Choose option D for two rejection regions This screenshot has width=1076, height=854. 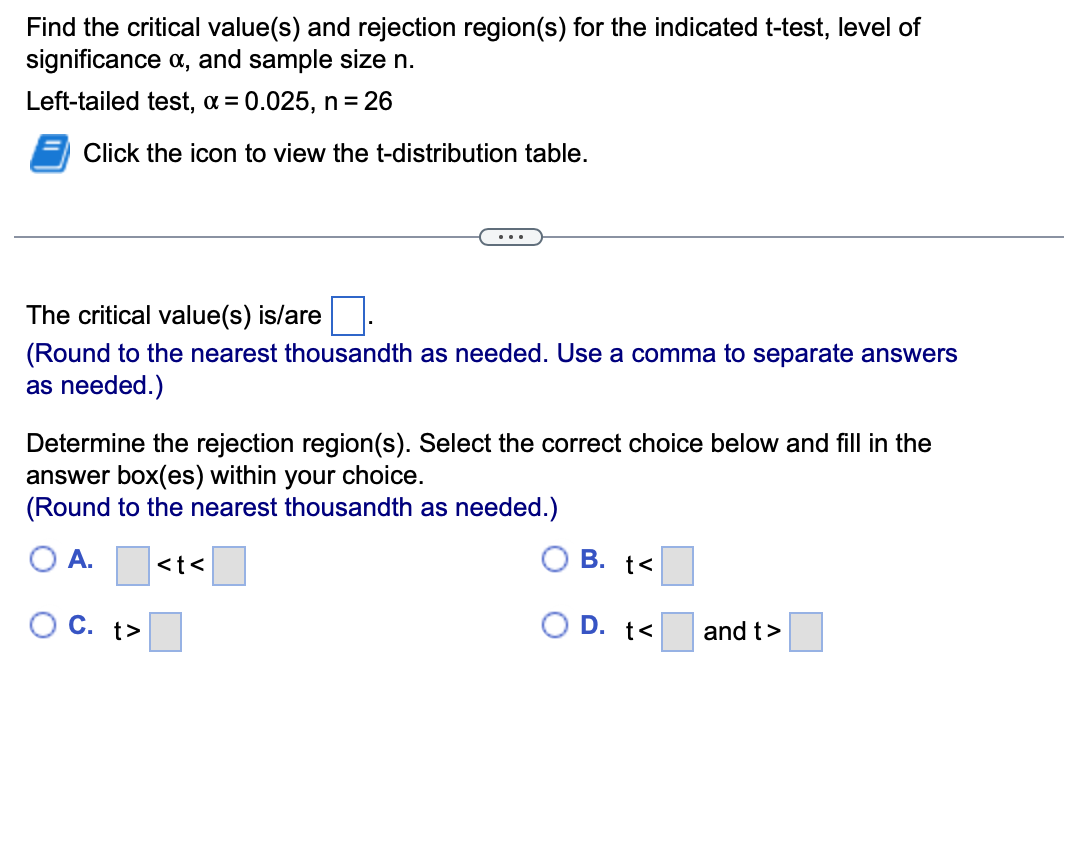coord(554,625)
